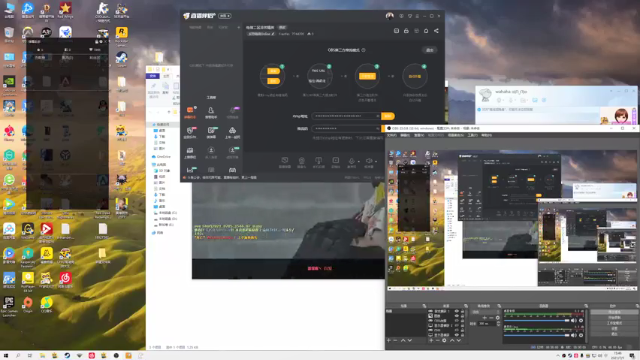Viewport: 640px width, 360px height.
Task: Click the yellow button in the step three circle
Action: [x=367, y=76]
